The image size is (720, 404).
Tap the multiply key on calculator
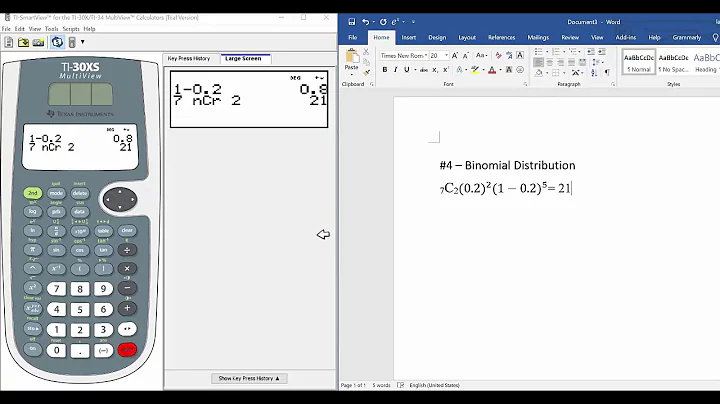(x=127, y=269)
